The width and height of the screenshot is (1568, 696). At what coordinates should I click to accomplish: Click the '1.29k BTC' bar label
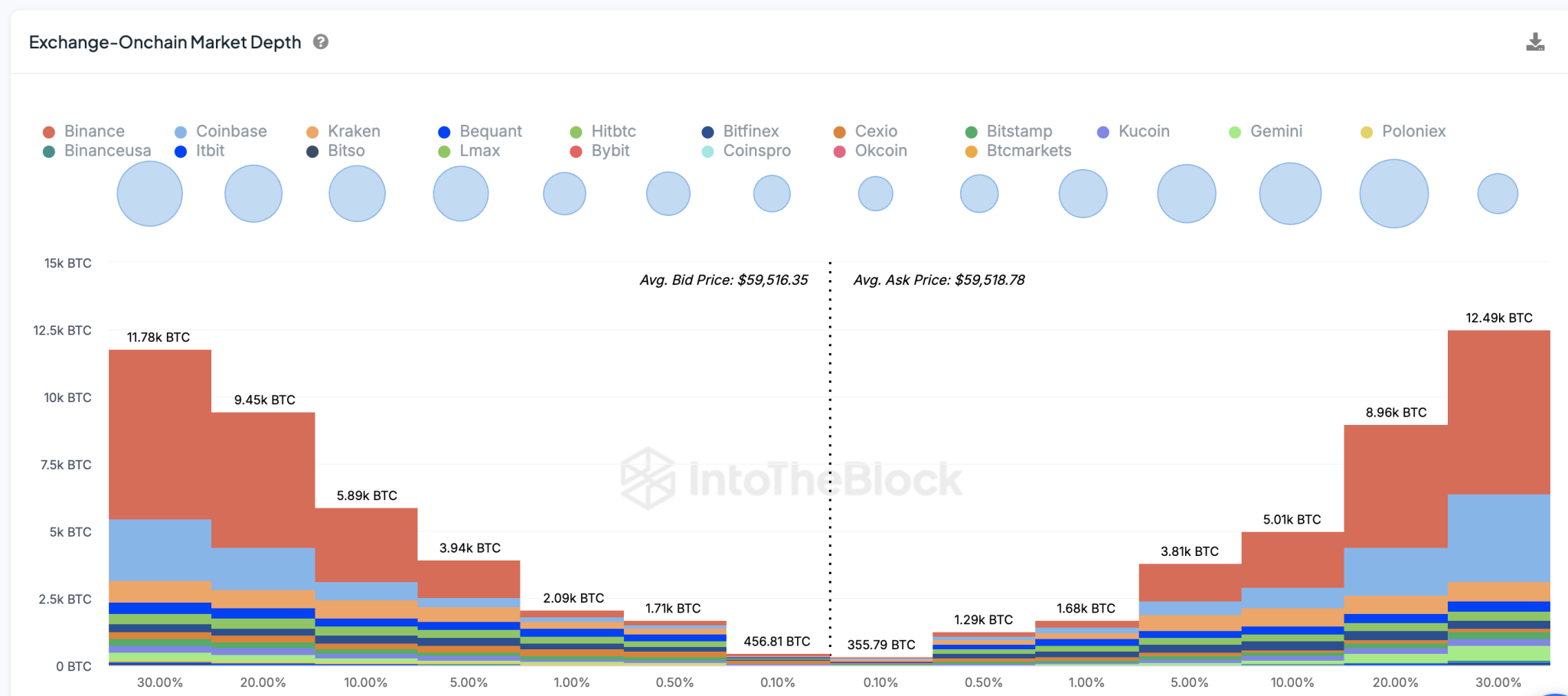(983, 620)
